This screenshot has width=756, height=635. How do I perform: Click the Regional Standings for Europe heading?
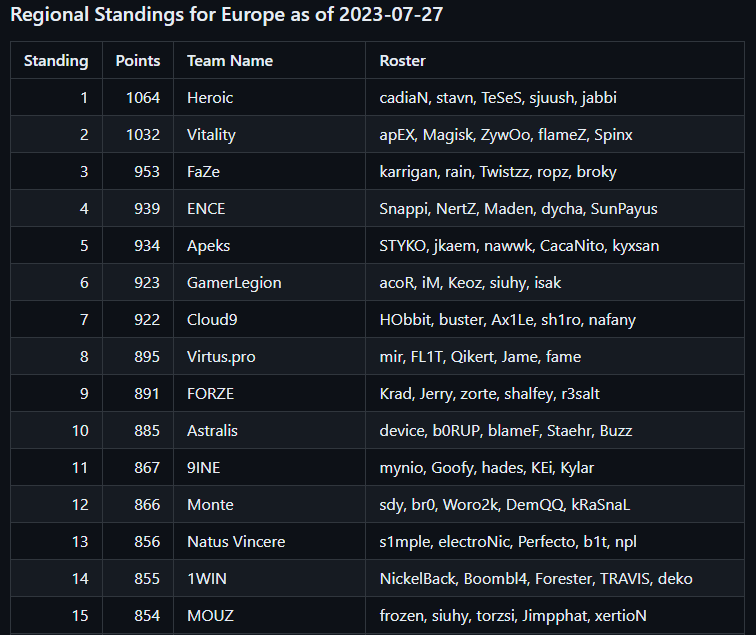tap(227, 14)
